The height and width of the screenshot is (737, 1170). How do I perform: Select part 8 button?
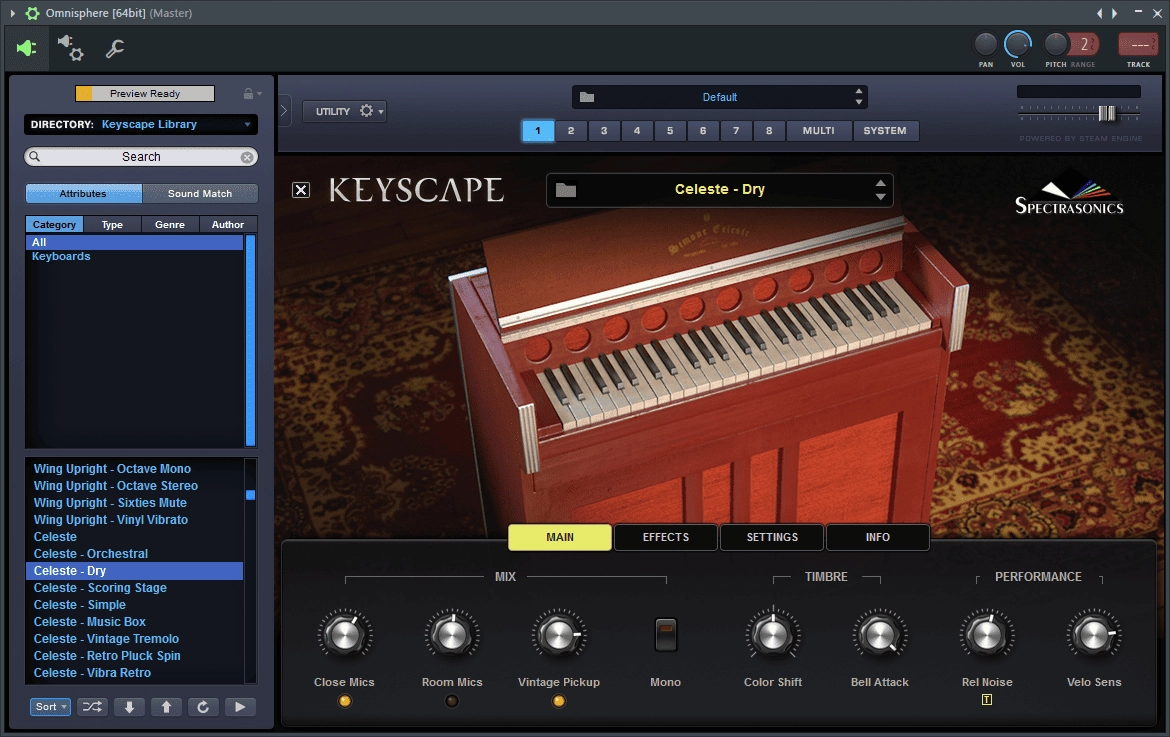click(x=769, y=131)
